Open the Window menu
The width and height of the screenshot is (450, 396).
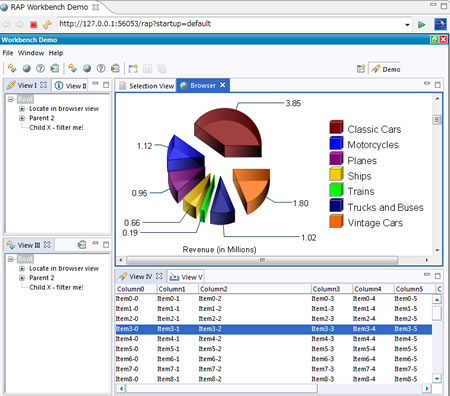(31, 53)
